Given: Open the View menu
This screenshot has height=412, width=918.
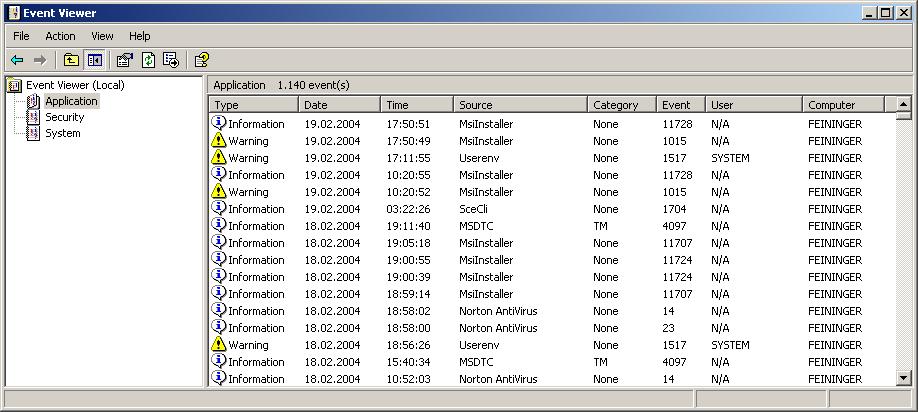Looking at the screenshot, I should [102, 36].
